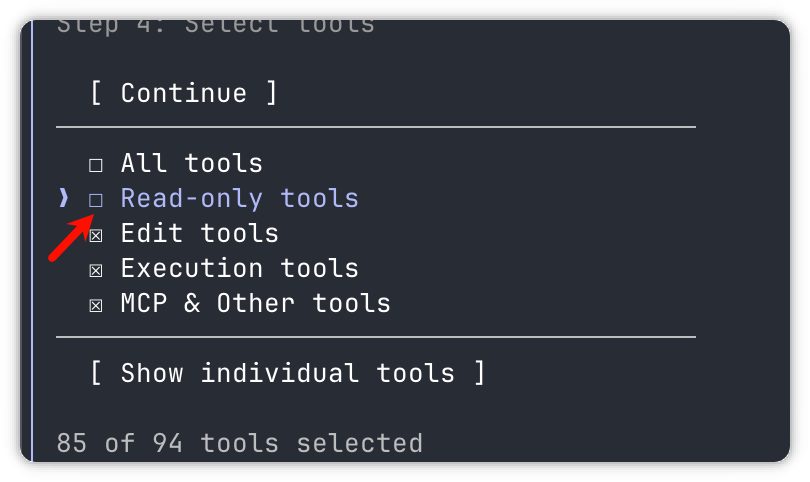Click the selection cursor chevron beside Read-only tools
Viewport: 810px width, 482px height.
click(64, 198)
